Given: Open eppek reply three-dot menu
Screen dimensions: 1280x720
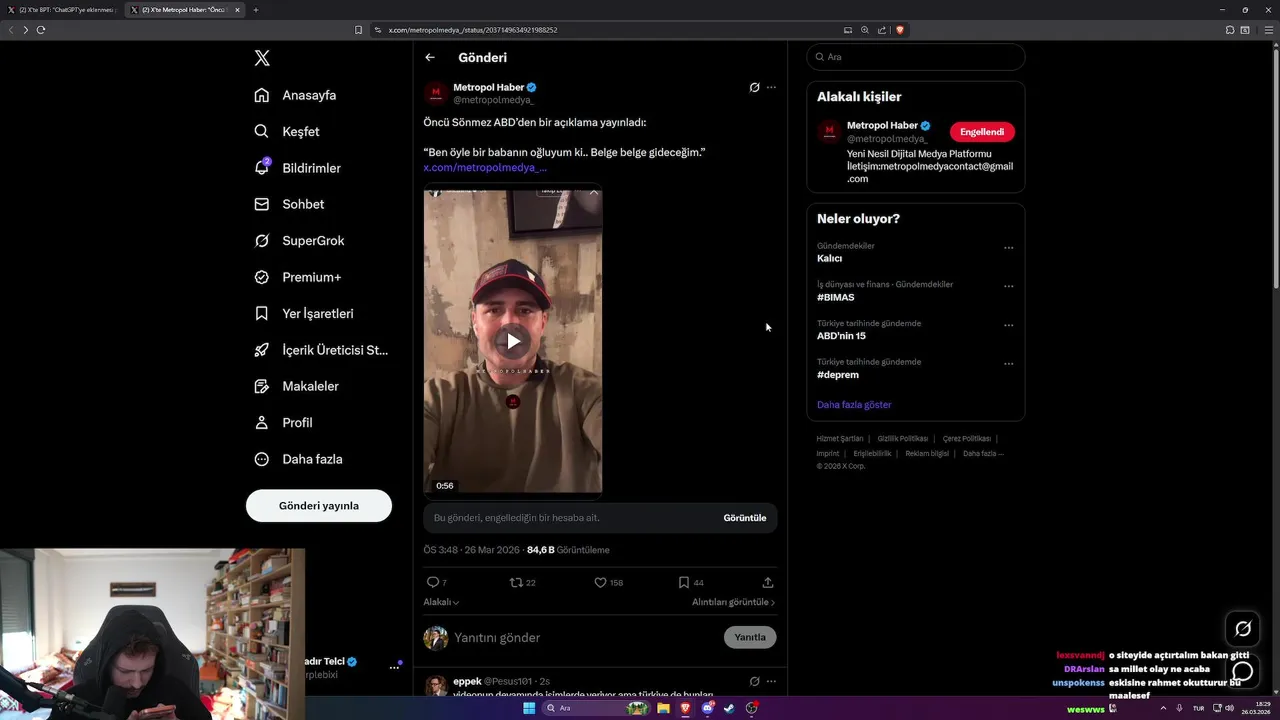Looking at the screenshot, I should point(771,681).
